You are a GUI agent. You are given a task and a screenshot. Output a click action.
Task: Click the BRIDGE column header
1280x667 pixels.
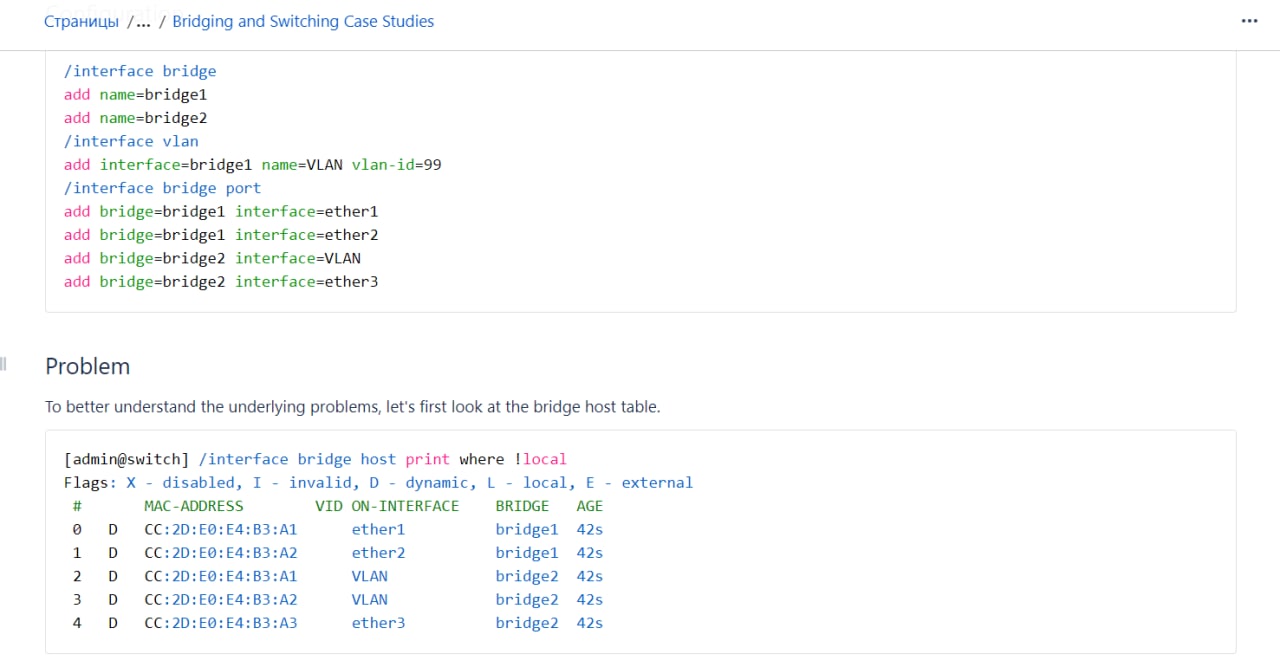click(523, 506)
